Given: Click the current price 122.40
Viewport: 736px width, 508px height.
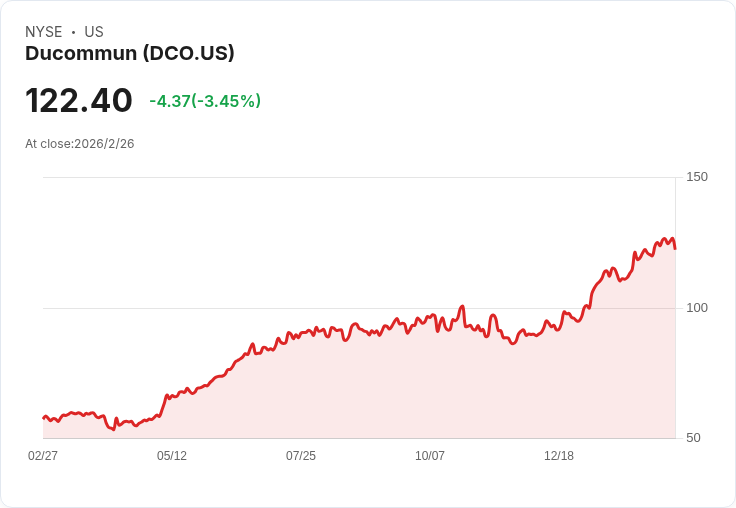Looking at the screenshot, I should click(x=79, y=100).
